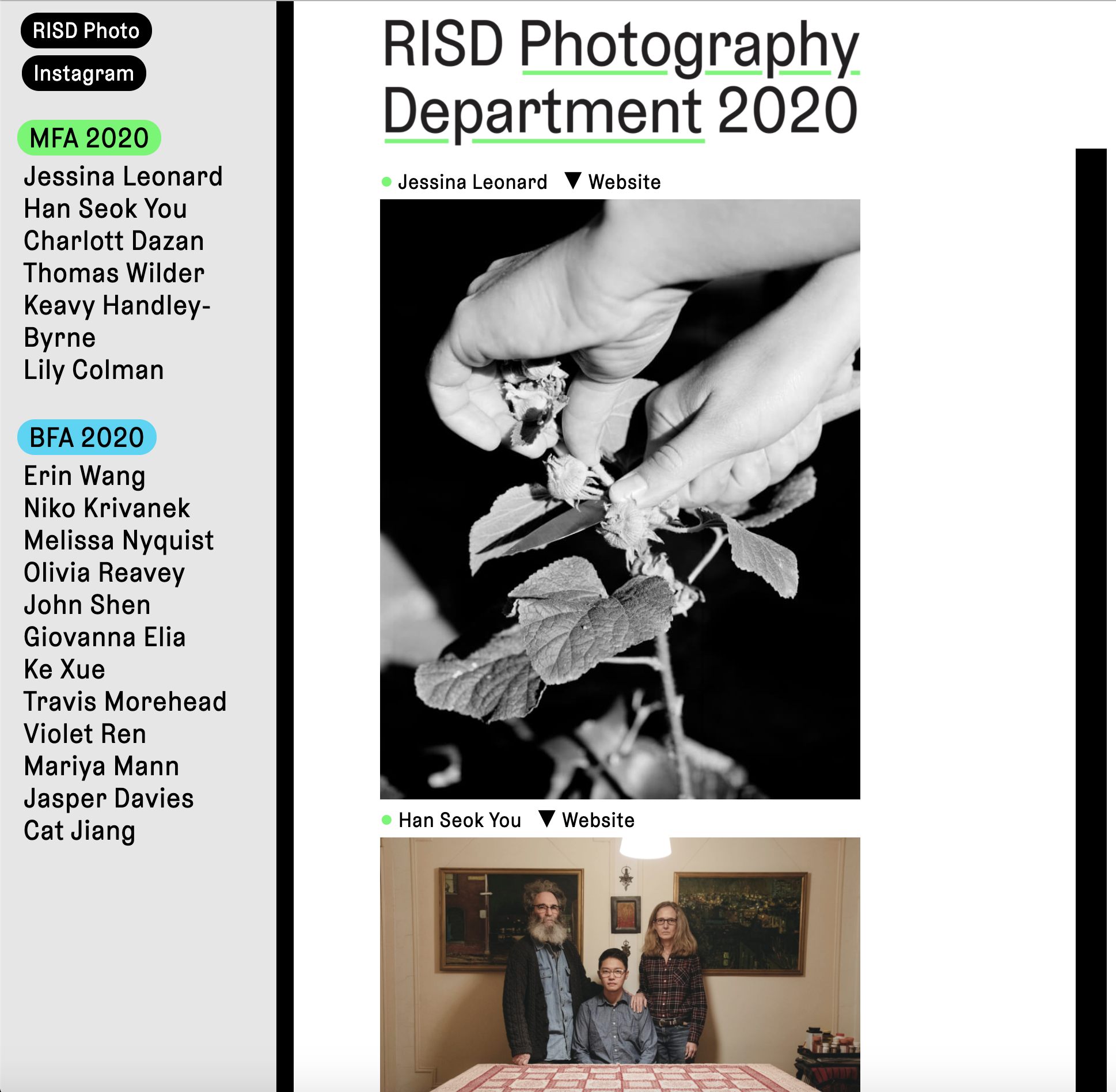Expand the triangle next to Han Seok You's Website

tap(546, 819)
